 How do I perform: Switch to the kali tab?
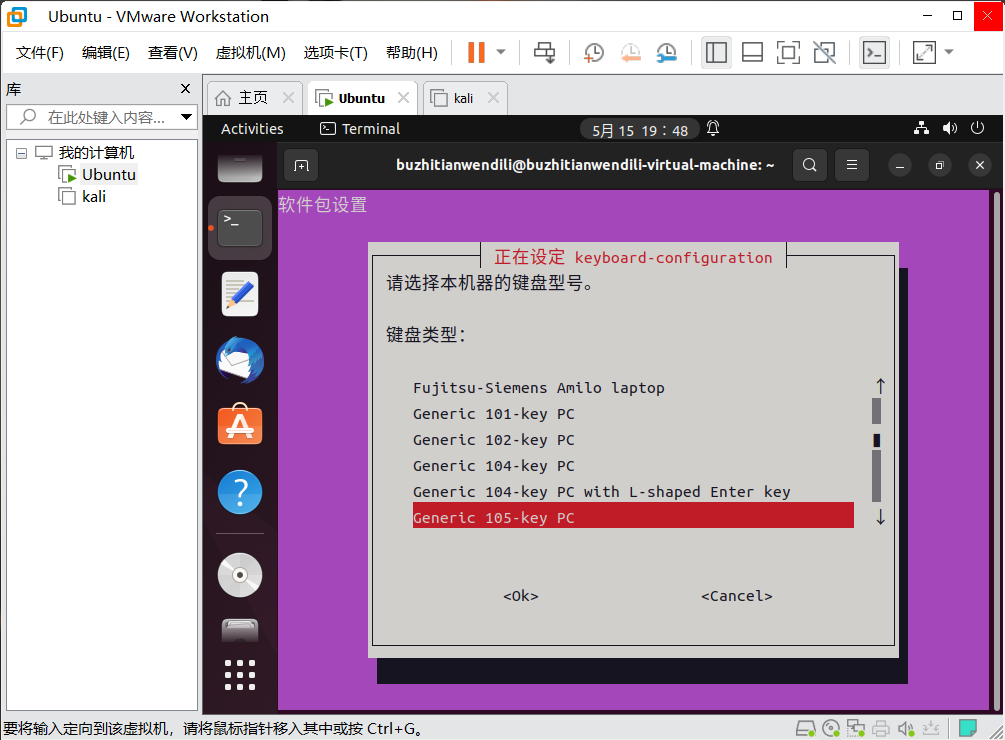(x=465, y=97)
